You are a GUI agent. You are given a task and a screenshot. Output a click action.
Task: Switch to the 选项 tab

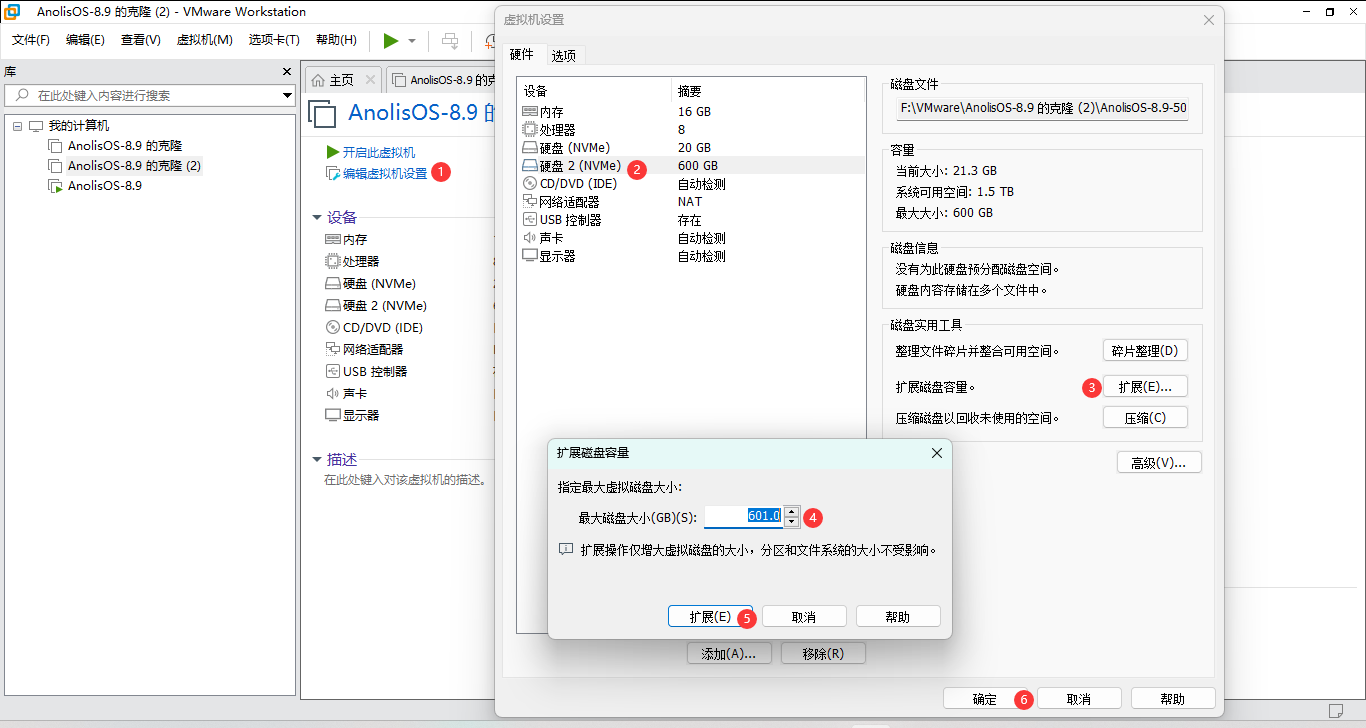(564, 56)
